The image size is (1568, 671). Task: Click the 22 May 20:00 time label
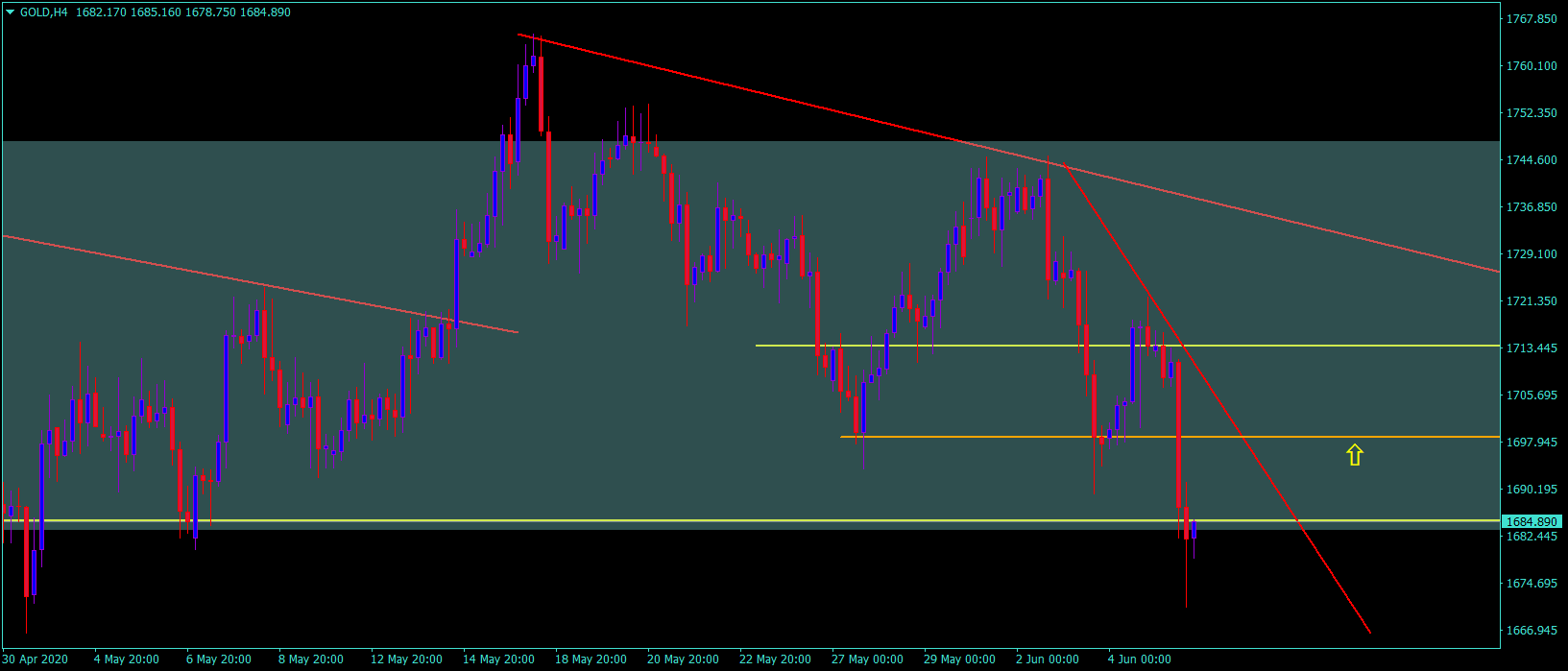click(x=776, y=659)
